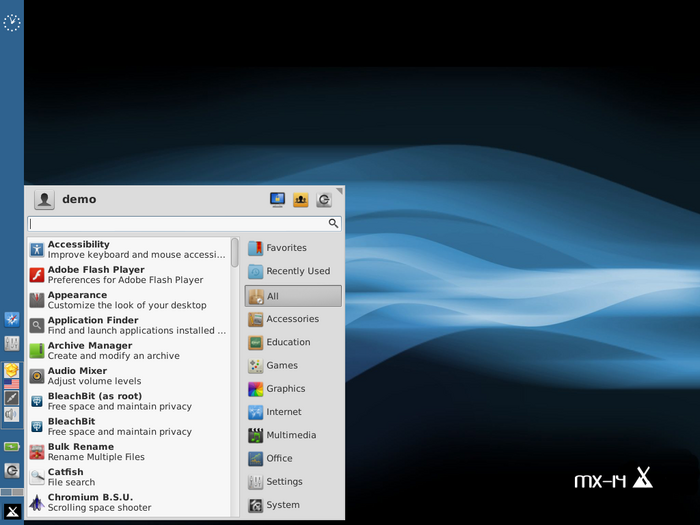Click the lock screen icon in menu header
Viewport: 700px width, 525px height.
click(x=278, y=200)
